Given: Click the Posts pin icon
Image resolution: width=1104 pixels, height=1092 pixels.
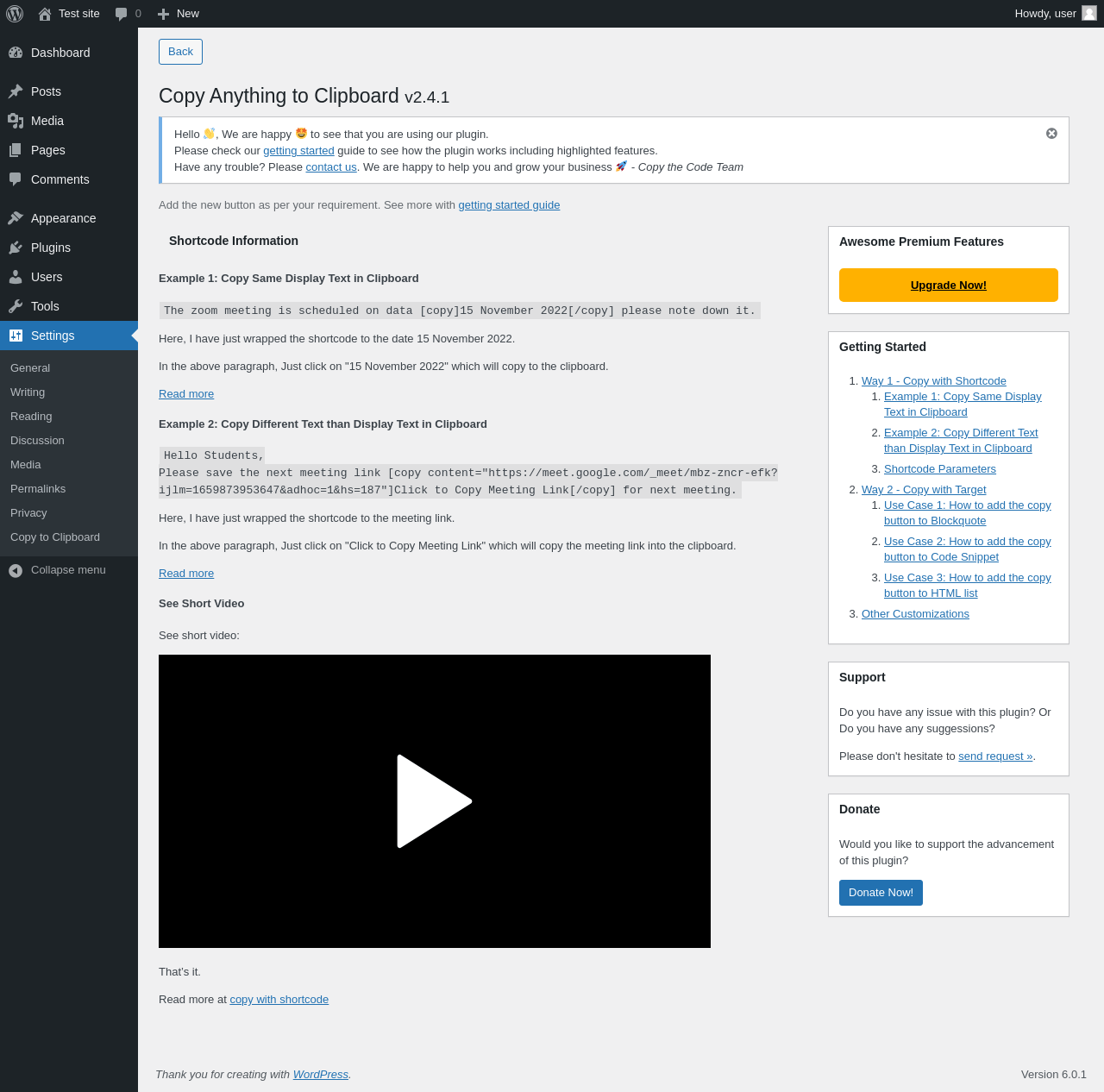Looking at the screenshot, I should tap(16, 91).
